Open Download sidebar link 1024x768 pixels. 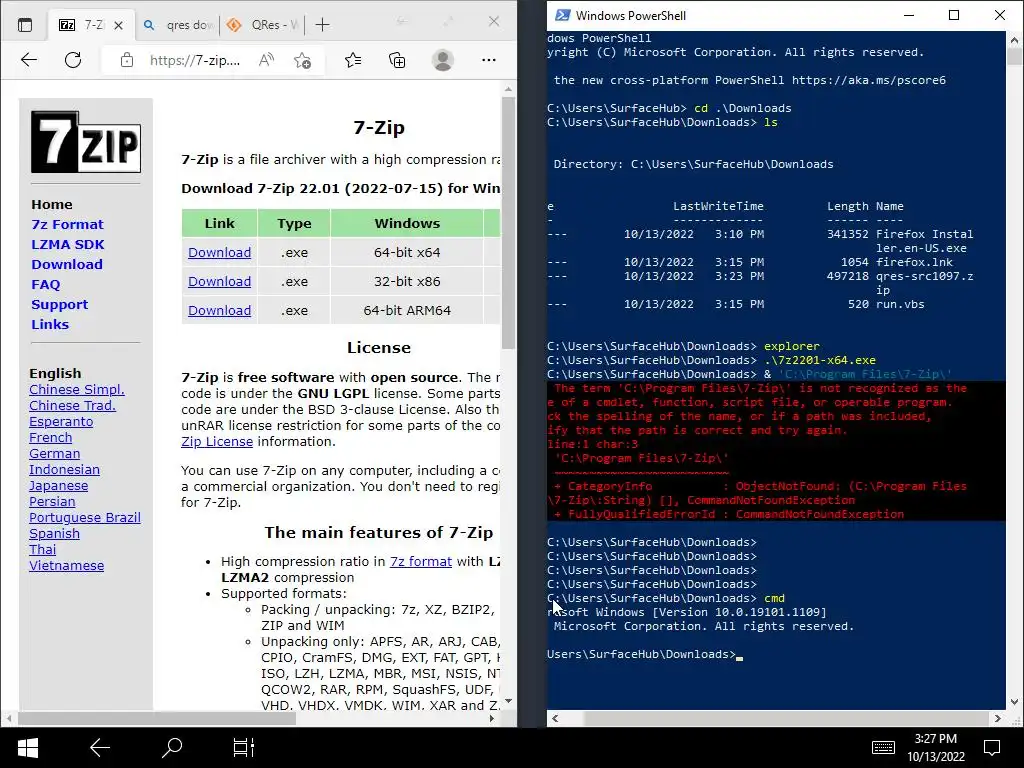[x=67, y=264]
